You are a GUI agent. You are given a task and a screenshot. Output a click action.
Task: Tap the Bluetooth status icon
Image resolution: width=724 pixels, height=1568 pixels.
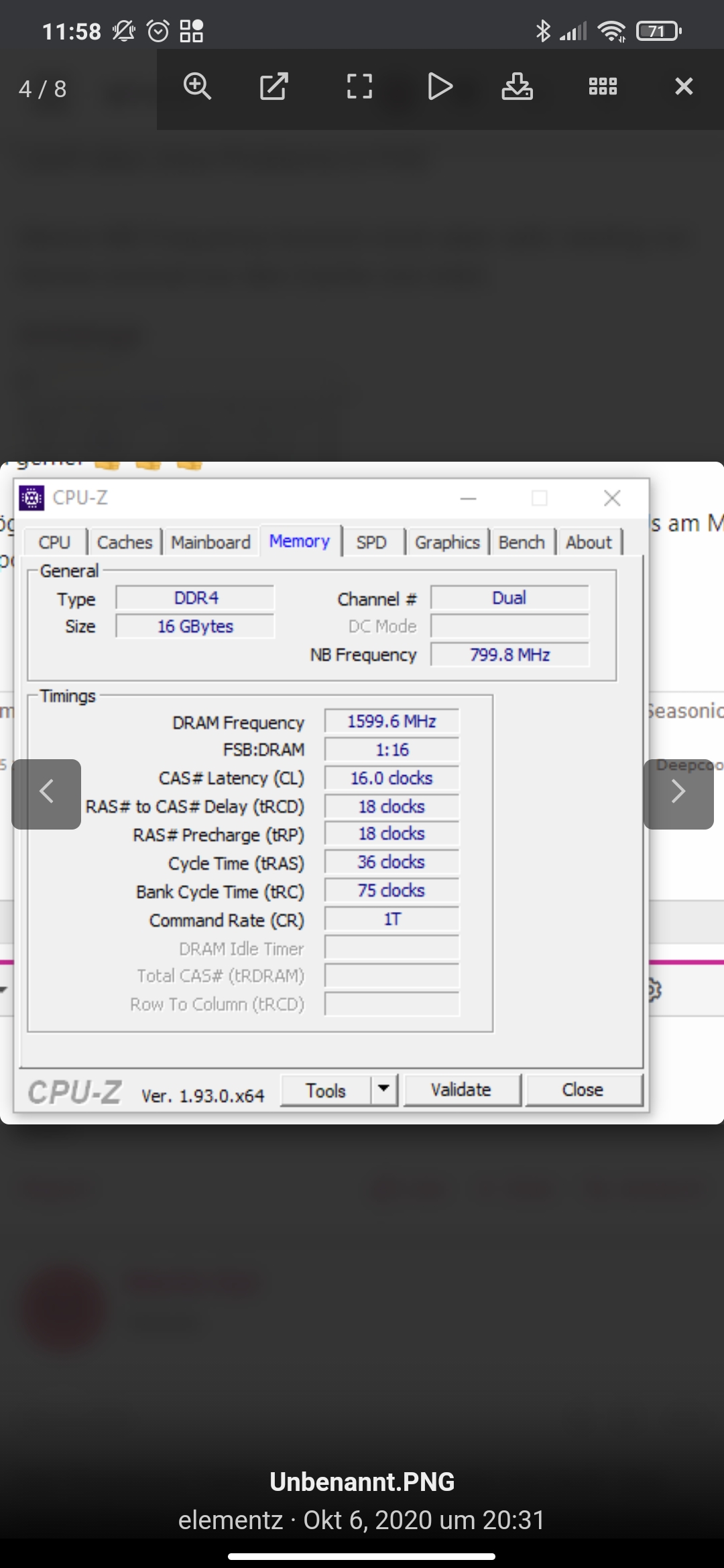[543, 31]
